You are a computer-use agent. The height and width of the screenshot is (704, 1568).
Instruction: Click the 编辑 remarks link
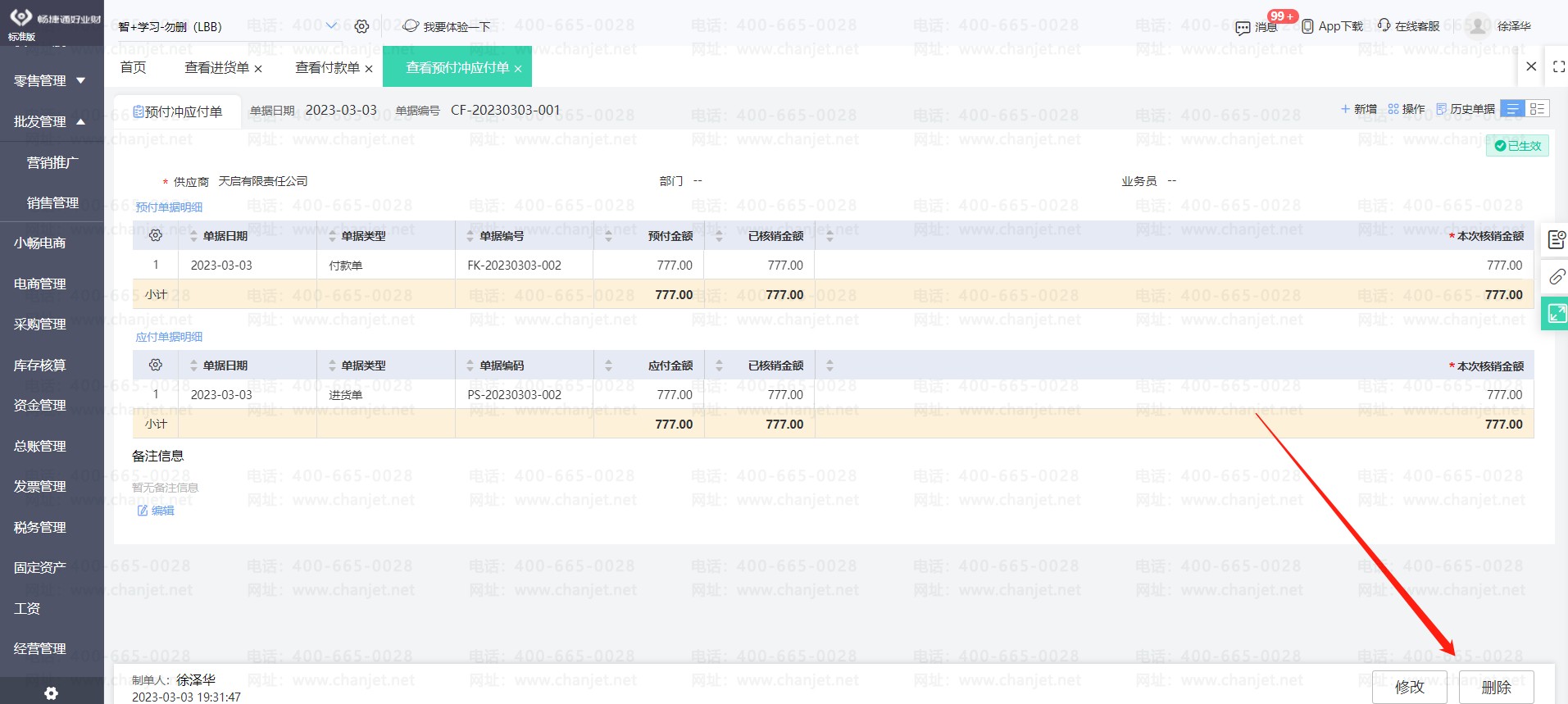[x=156, y=511]
